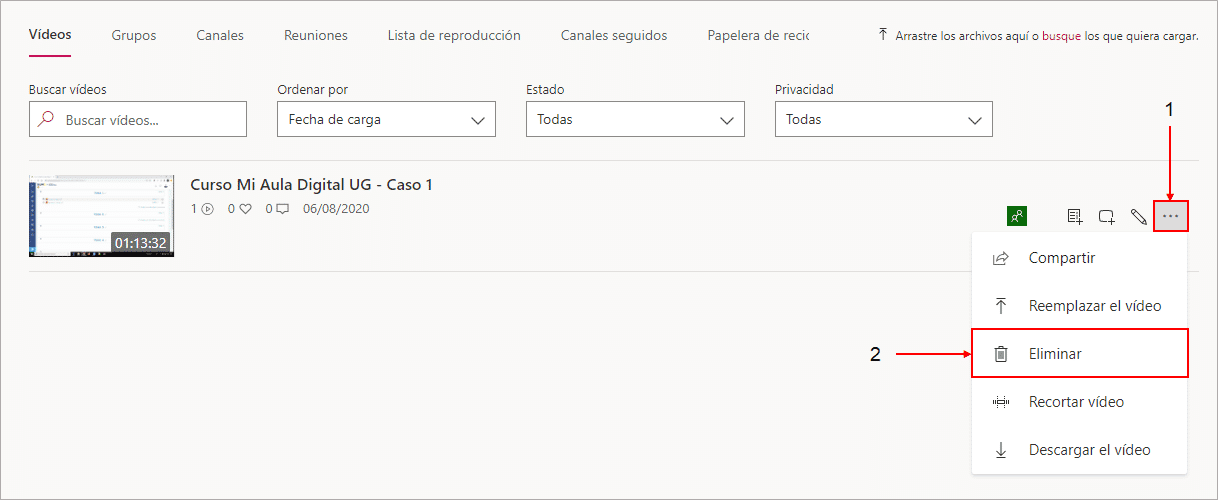Viewport: 1218px width, 500px height.
Task: Switch to the Grupos tab
Action: [134, 35]
